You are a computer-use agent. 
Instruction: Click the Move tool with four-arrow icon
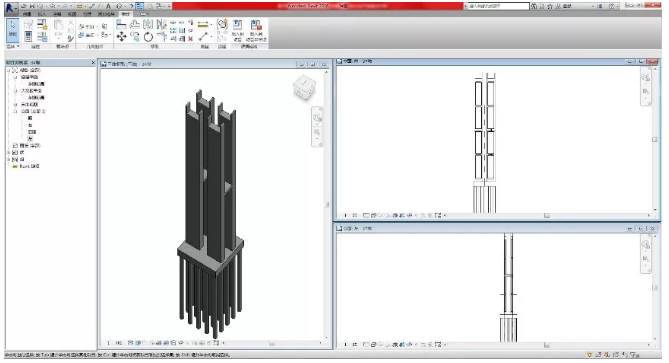tap(121, 37)
